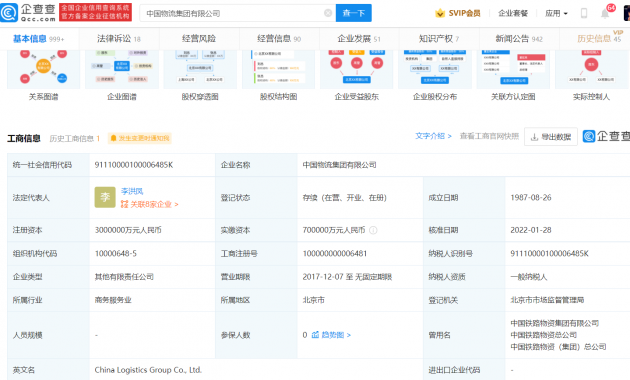Select business term 2017-12-07 至 无固定期限

pos(347,277)
